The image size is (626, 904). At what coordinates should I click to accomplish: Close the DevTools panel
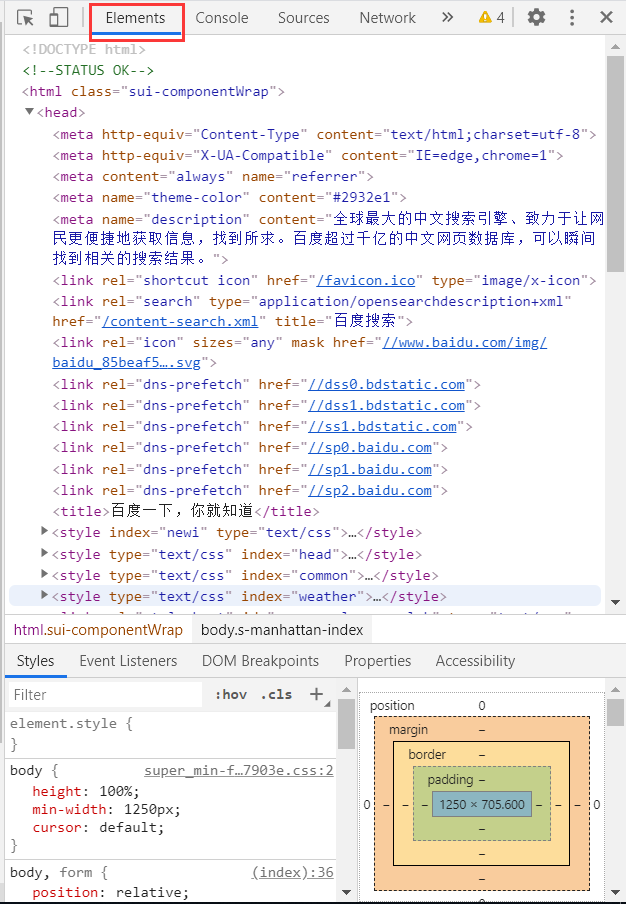click(606, 17)
